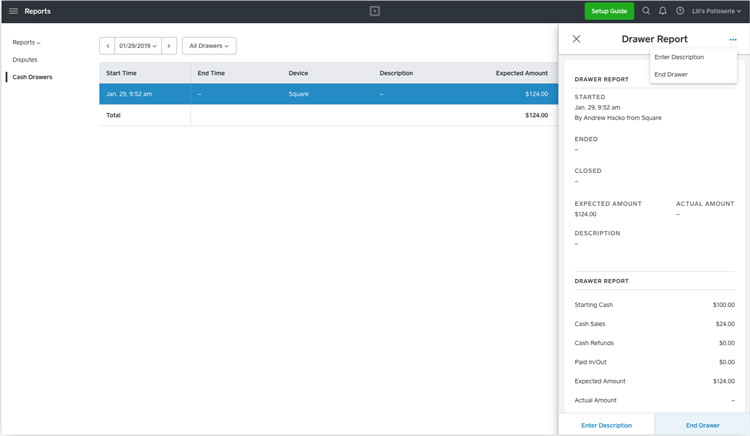Viewport: 750px width, 436px height.
Task: Click the help question mark icon
Action: coord(680,11)
